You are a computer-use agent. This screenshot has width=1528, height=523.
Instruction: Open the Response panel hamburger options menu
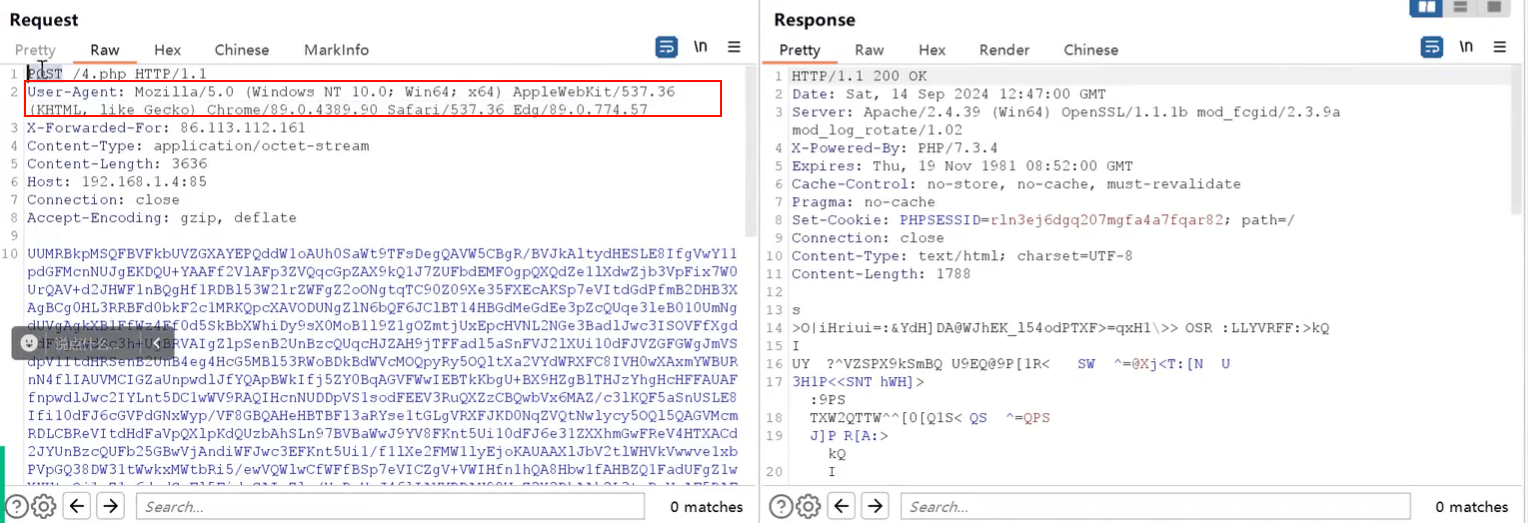coord(1500,47)
